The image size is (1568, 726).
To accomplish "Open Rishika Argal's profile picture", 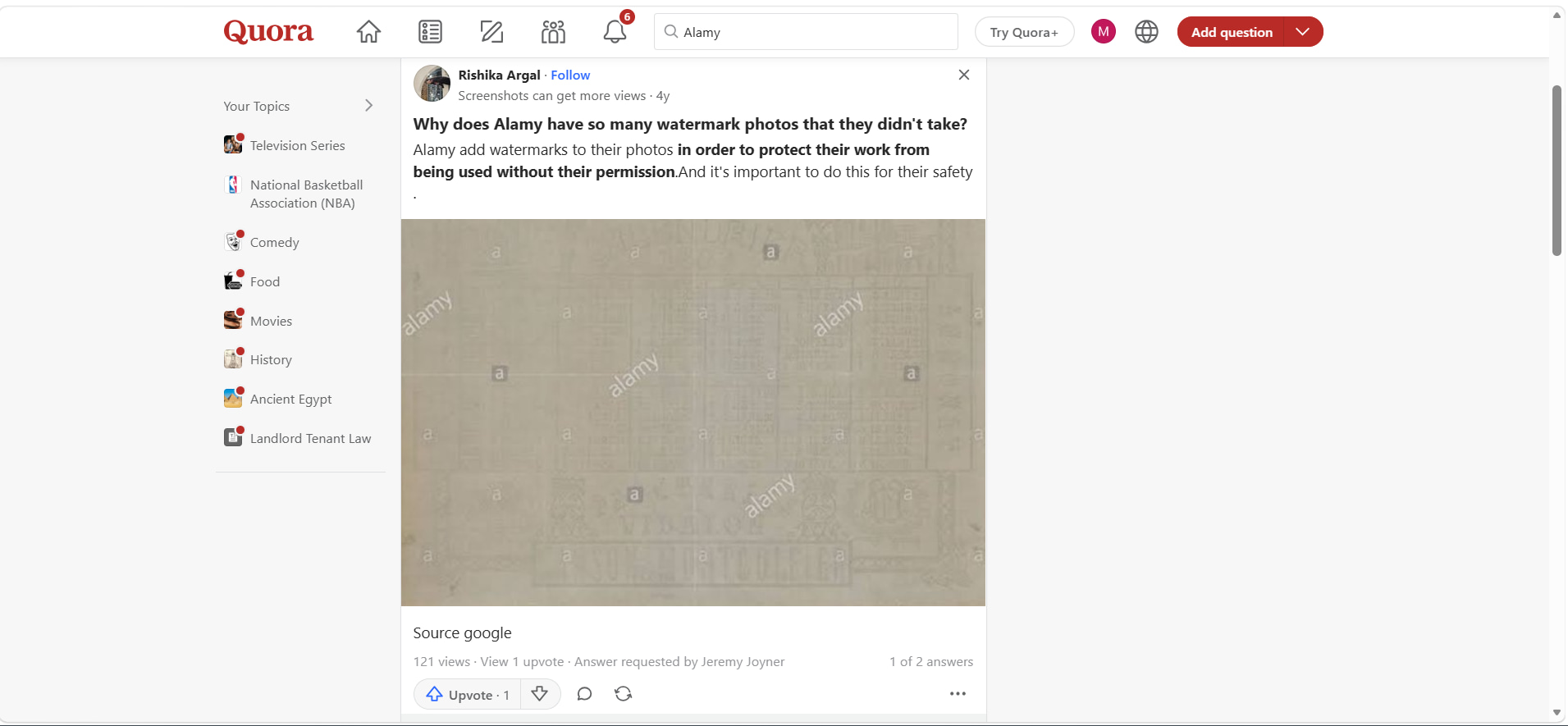I will coord(432,84).
